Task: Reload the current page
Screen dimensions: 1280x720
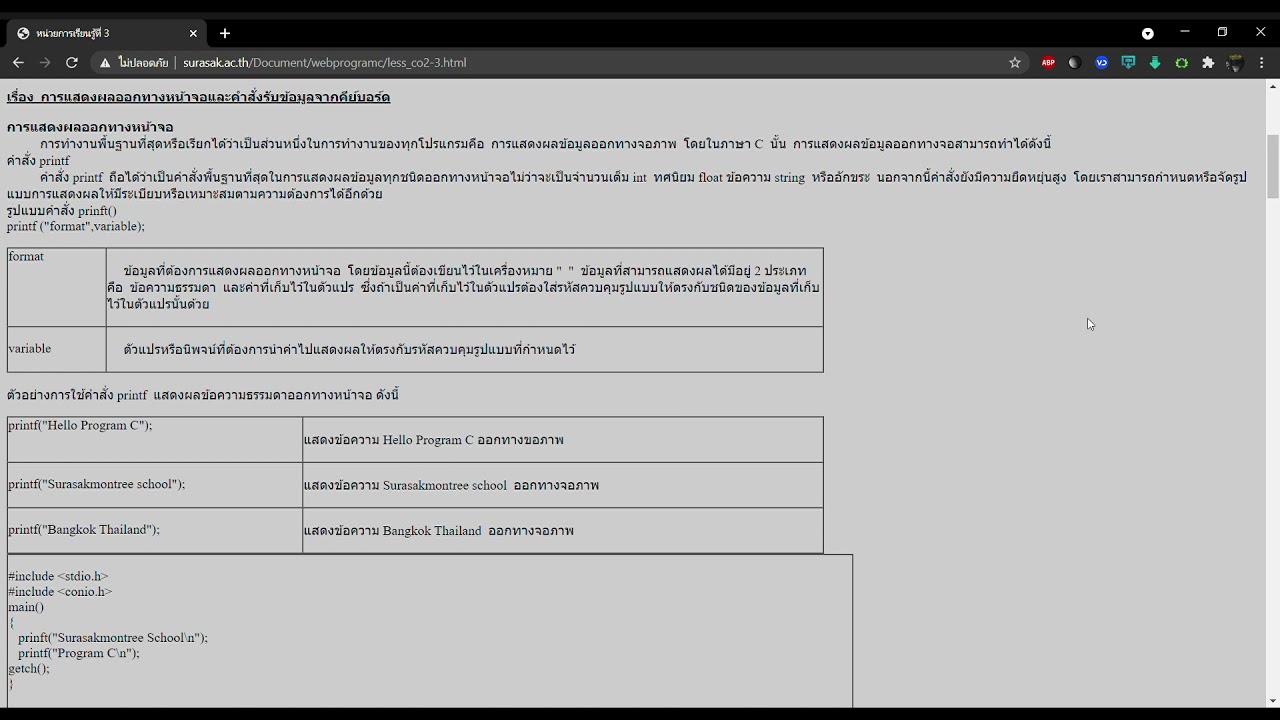Action: point(72,62)
